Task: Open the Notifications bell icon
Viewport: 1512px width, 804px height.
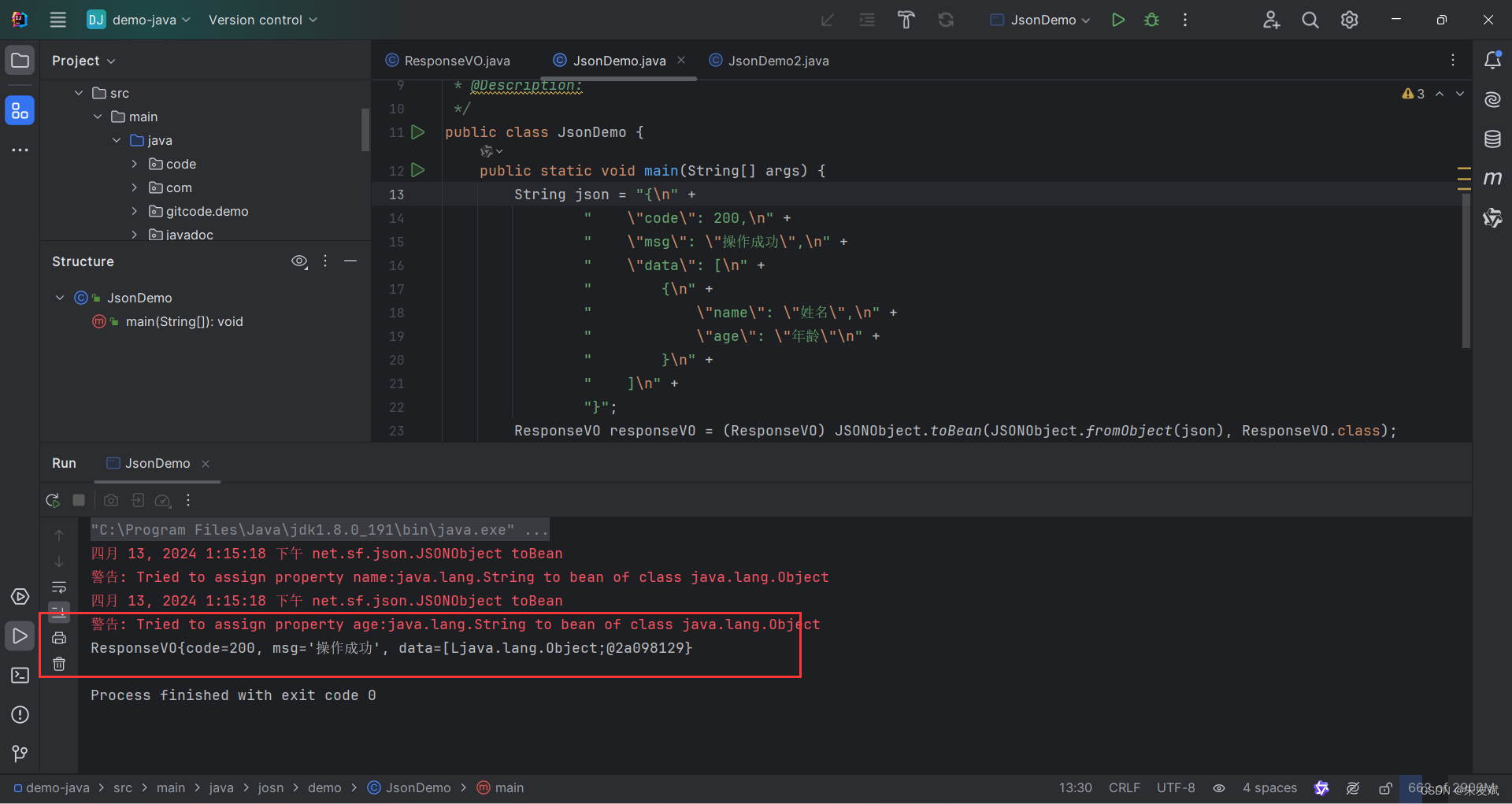Action: pyautogui.click(x=1493, y=60)
